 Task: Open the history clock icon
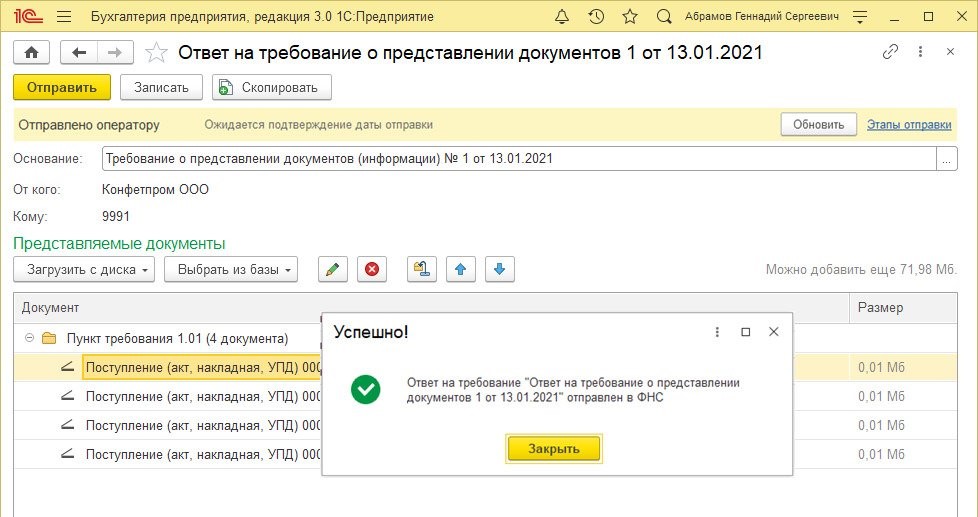596,17
